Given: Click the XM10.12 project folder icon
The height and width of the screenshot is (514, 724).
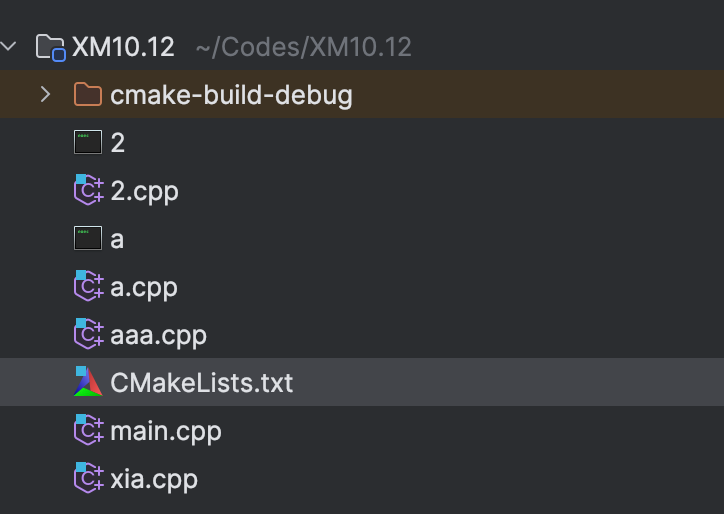Looking at the screenshot, I should tap(50, 47).
